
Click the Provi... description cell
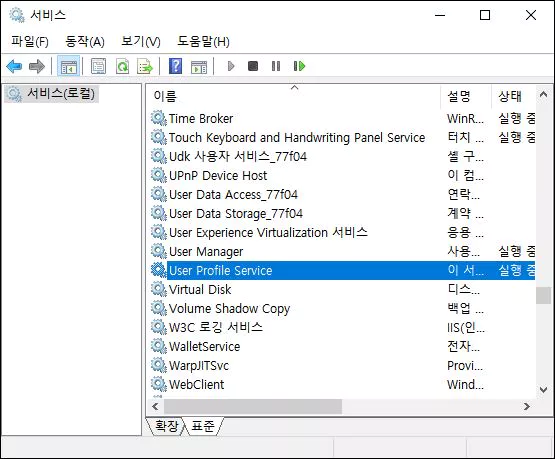point(465,365)
